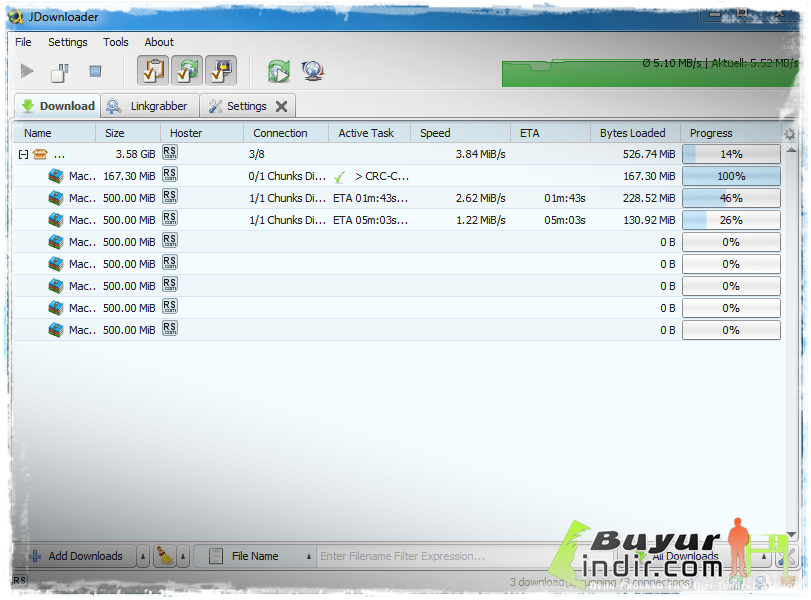Click the 26% progress bar

[731, 220]
